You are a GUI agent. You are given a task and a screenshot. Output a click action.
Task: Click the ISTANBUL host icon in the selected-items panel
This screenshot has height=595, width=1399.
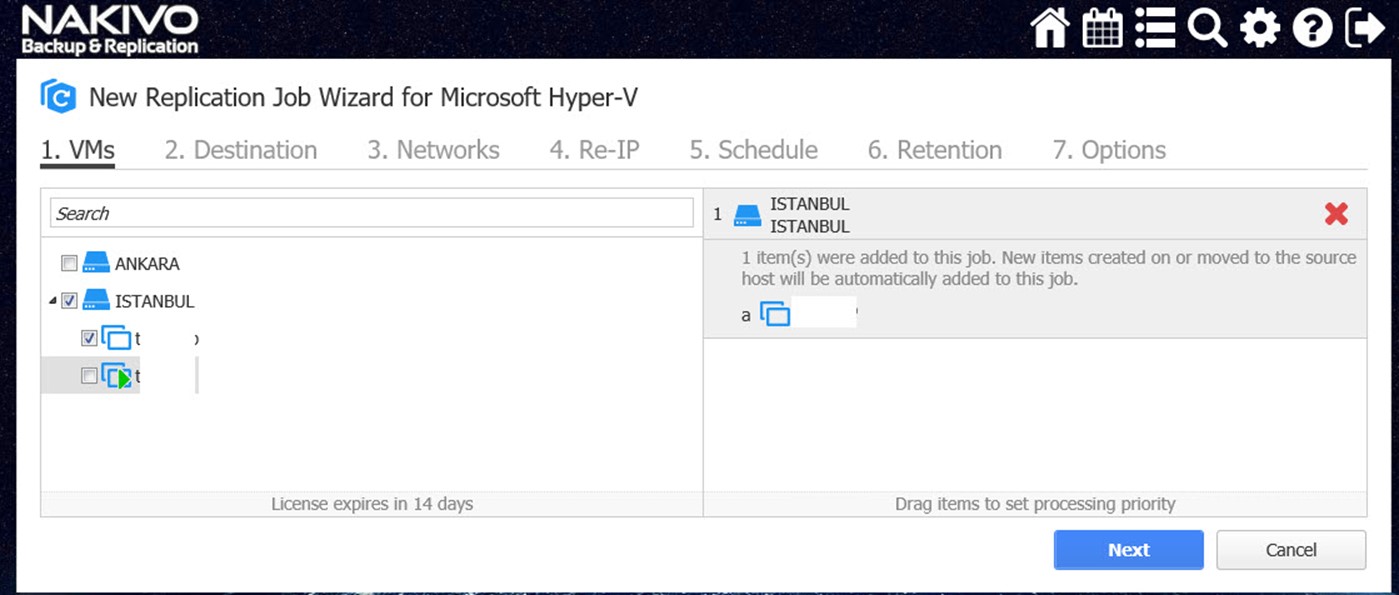(748, 215)
